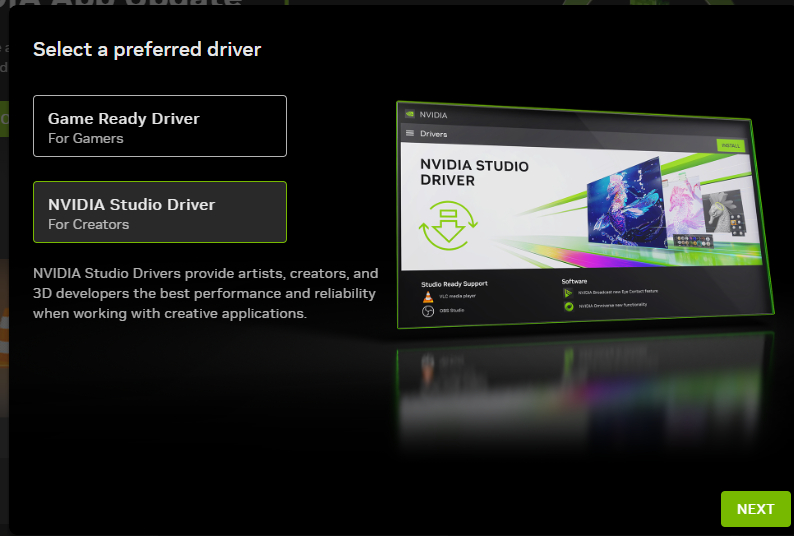Choose NVIDIA Studio Driver for Creators

pos(160,212)
